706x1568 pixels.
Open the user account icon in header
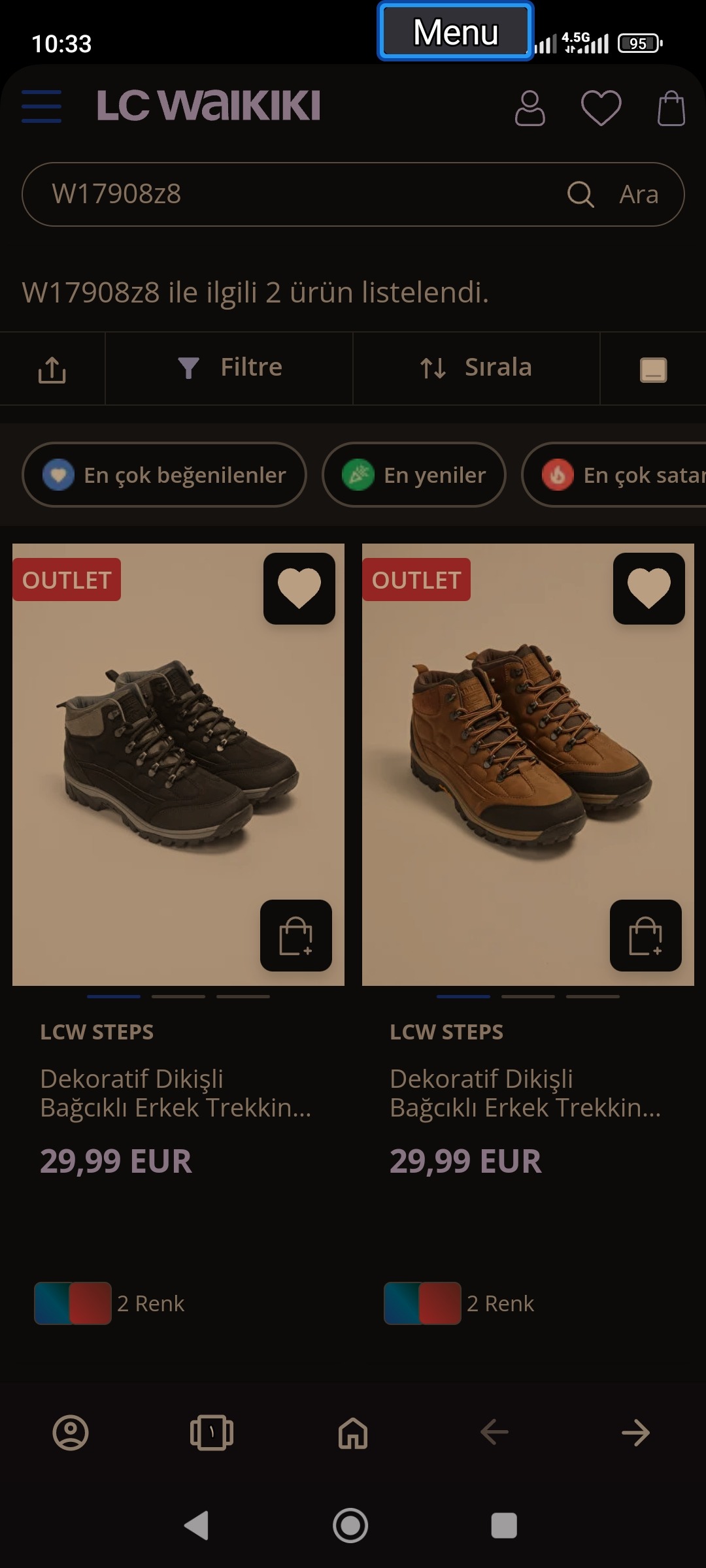coord(529,108)
